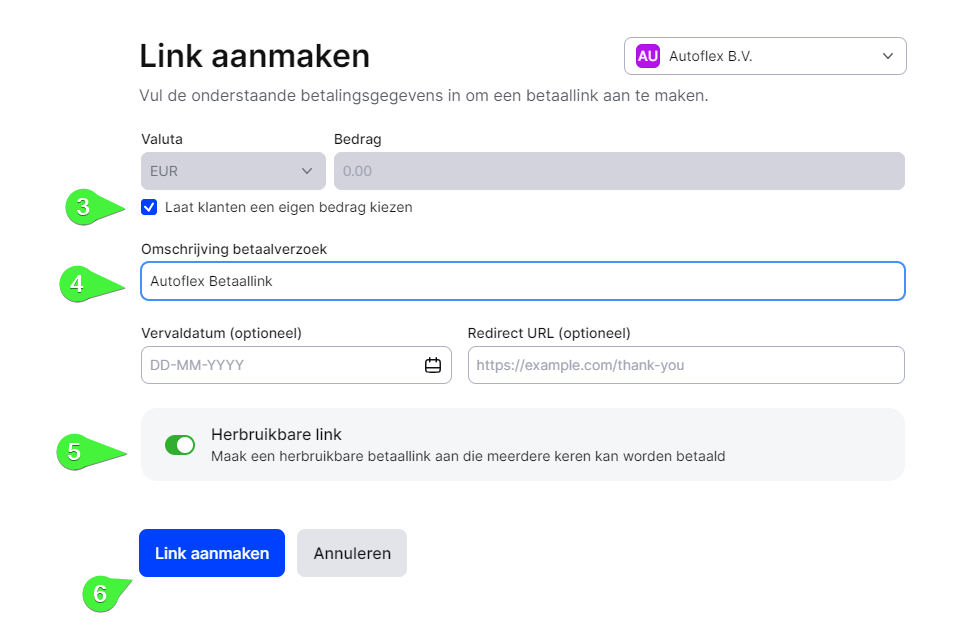Viewport: 959px width, 632px height.
Task: Click the purple AU company logo
Action: [x=648, y=56]
